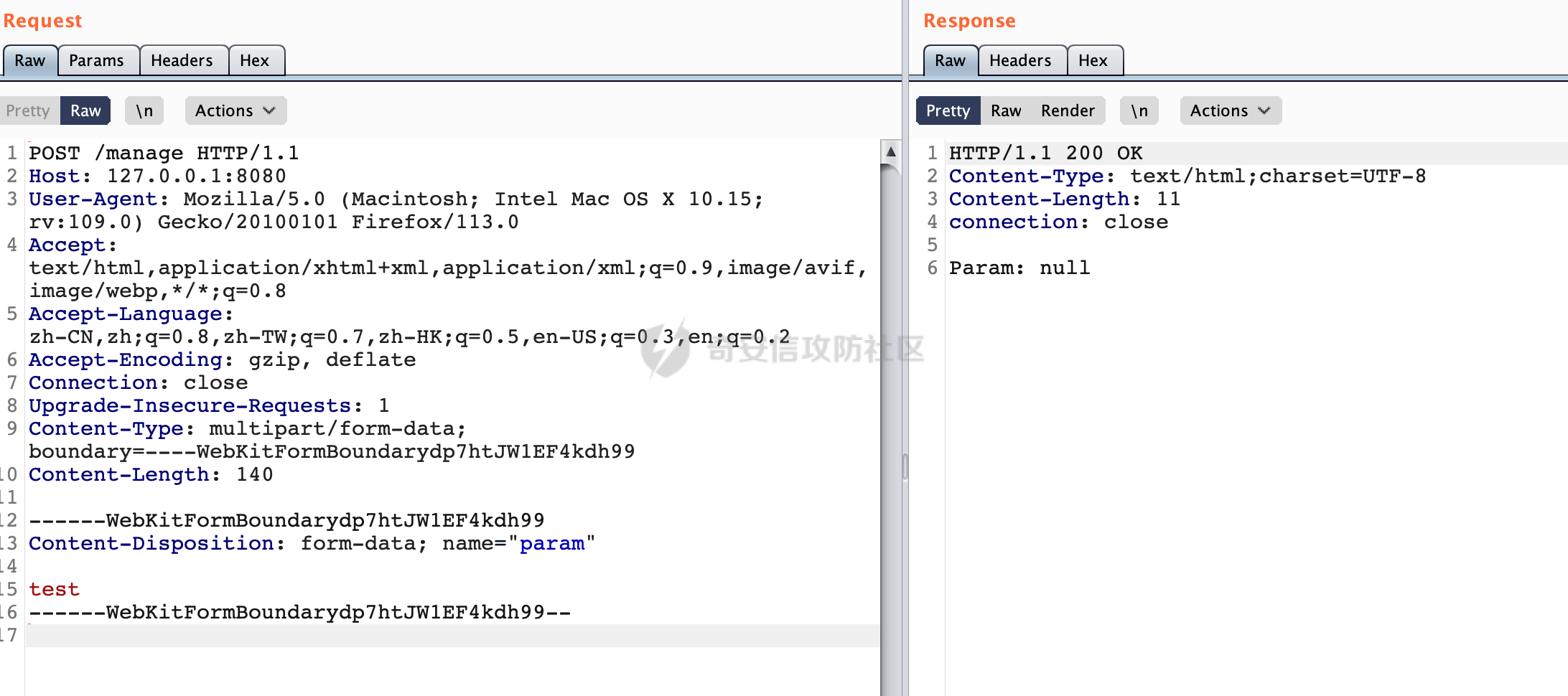
Task: Click the 'Param: null' response body
Action: (1019, 268)
